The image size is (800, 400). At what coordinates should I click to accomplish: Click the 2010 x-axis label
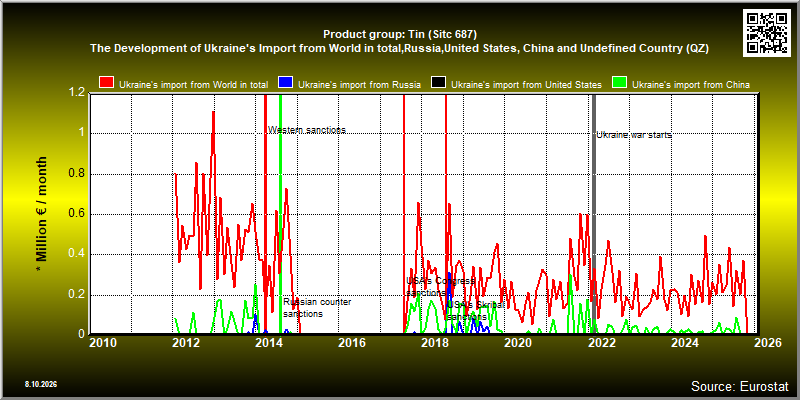coord(103,342)
